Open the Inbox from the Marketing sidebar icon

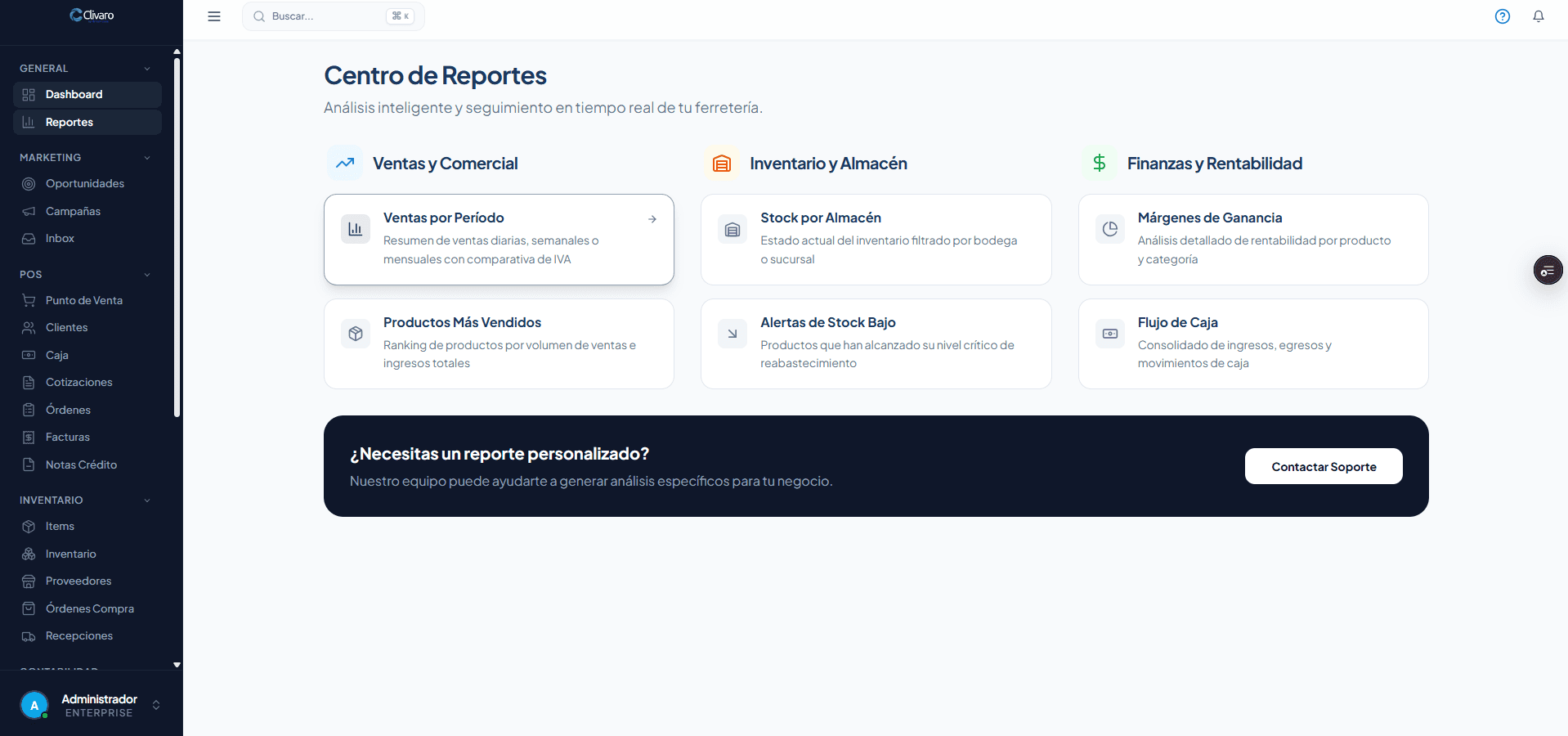click(29, 238)
